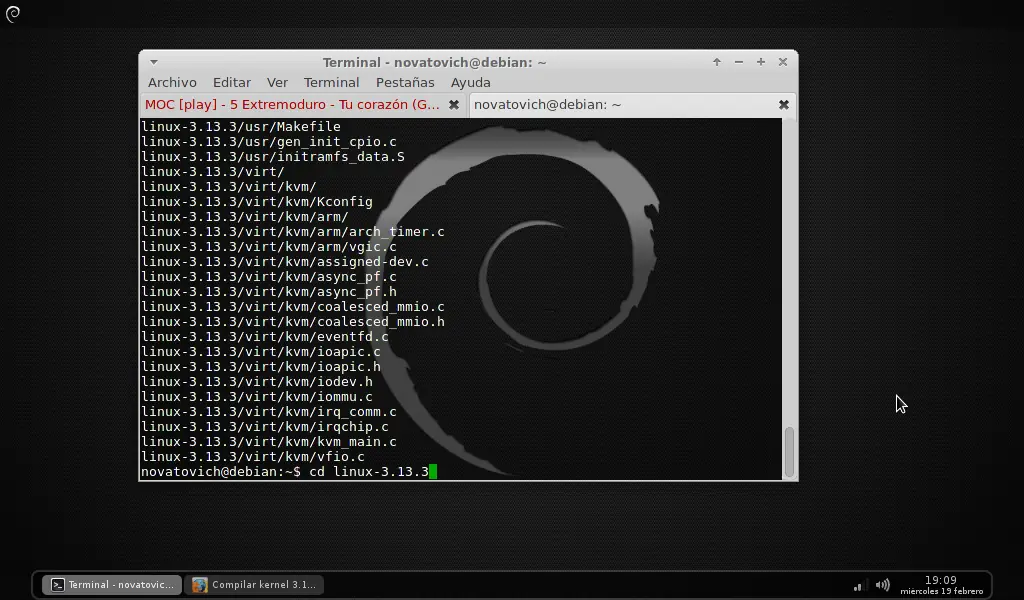Click the line linux-3.13.3/virt/kvm/Kconfig
This screenshot has height=600, width=1024.
[x=257, y=202]
